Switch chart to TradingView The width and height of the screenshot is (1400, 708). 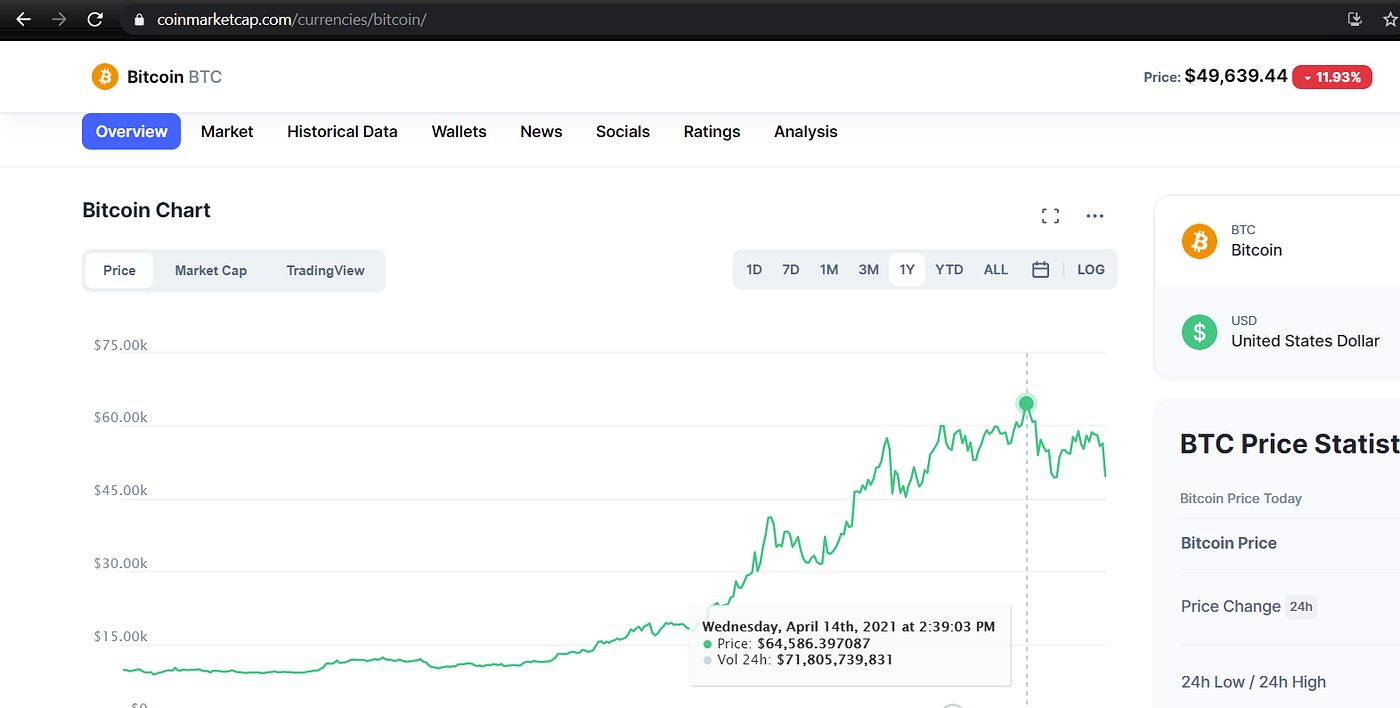pyautogui.click(x=325, y=270)
